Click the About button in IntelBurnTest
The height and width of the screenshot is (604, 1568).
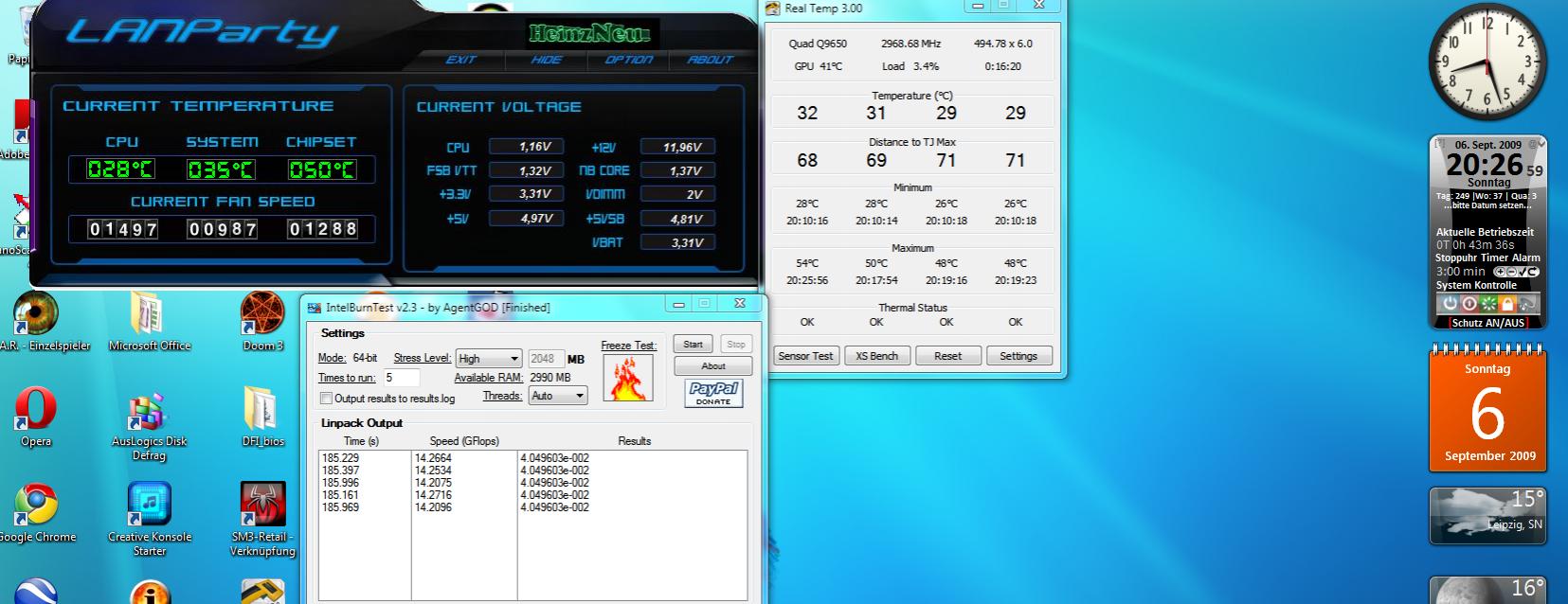coord(713,366)
